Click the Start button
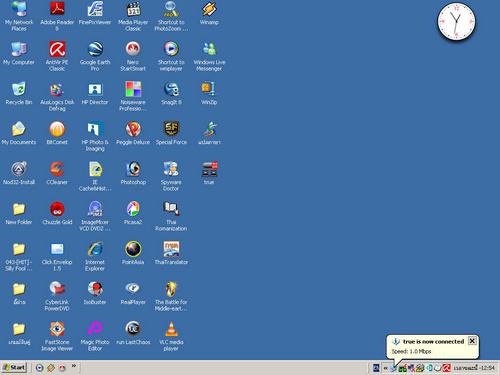This screenshot has width=500, height=375. 14,368
